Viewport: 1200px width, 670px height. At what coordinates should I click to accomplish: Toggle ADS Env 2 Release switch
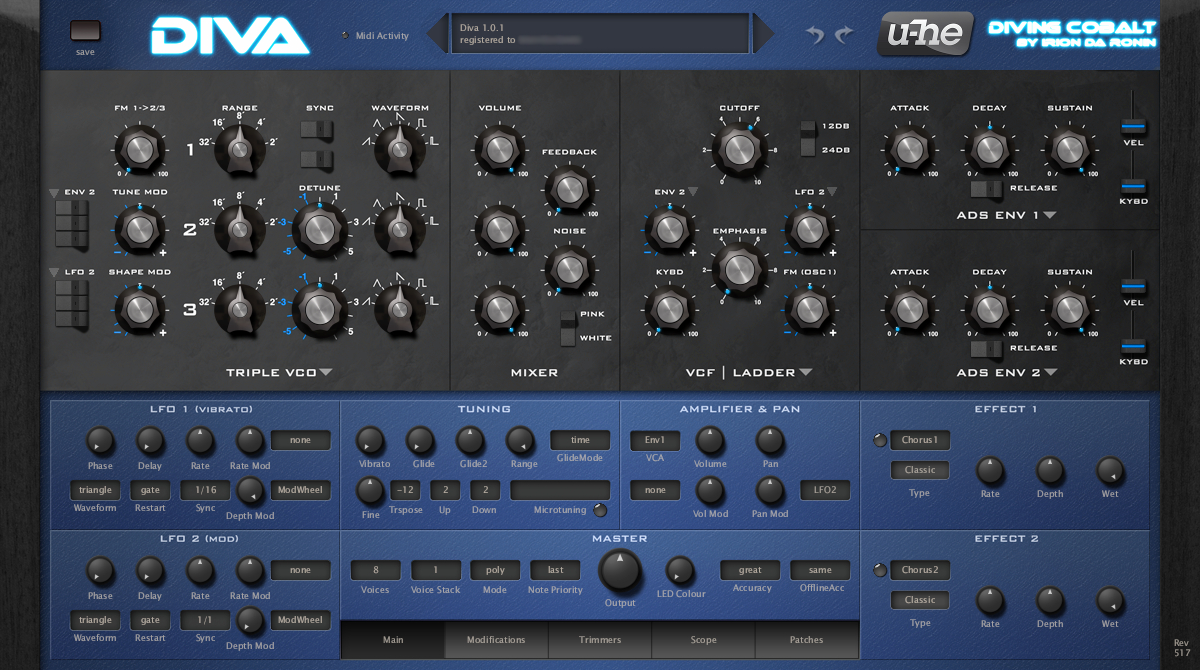click(x=986, y=348)
